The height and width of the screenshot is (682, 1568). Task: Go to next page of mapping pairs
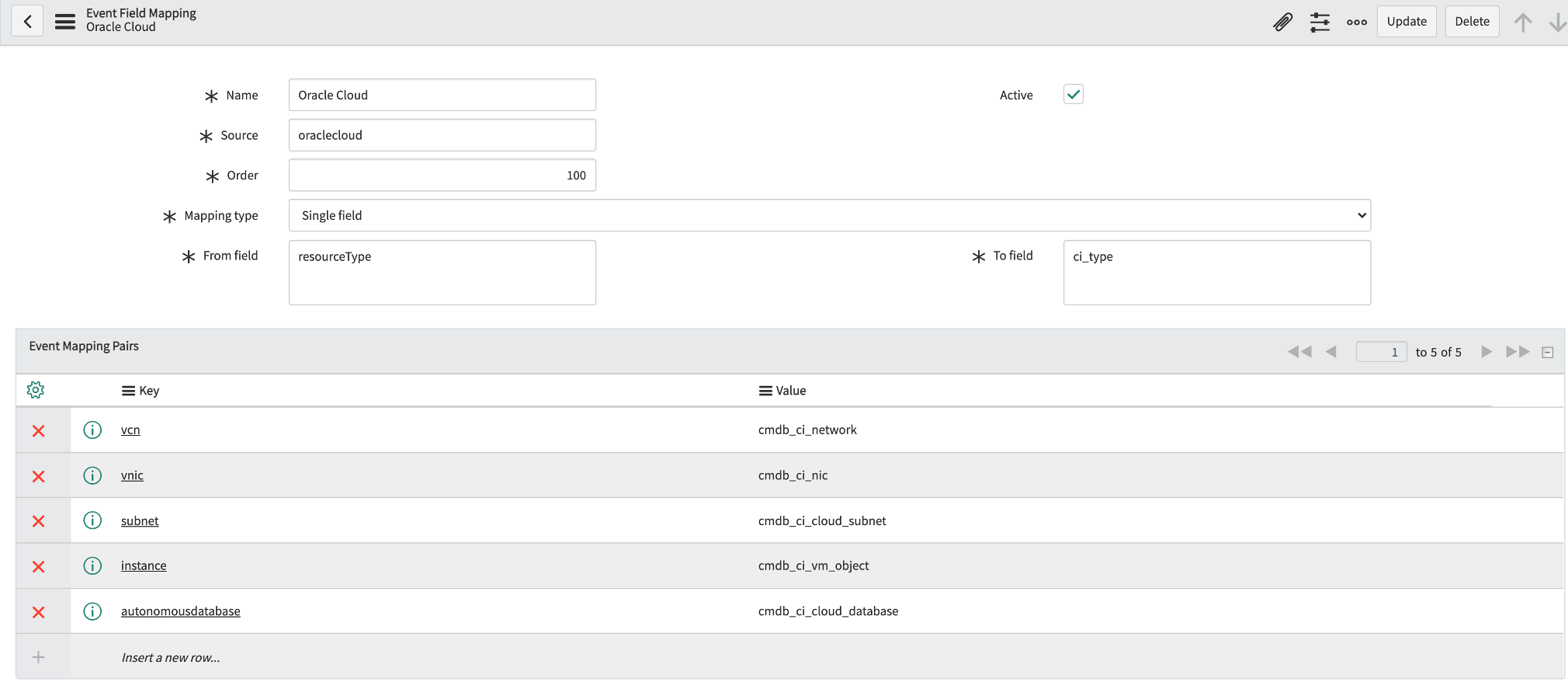1486,352
